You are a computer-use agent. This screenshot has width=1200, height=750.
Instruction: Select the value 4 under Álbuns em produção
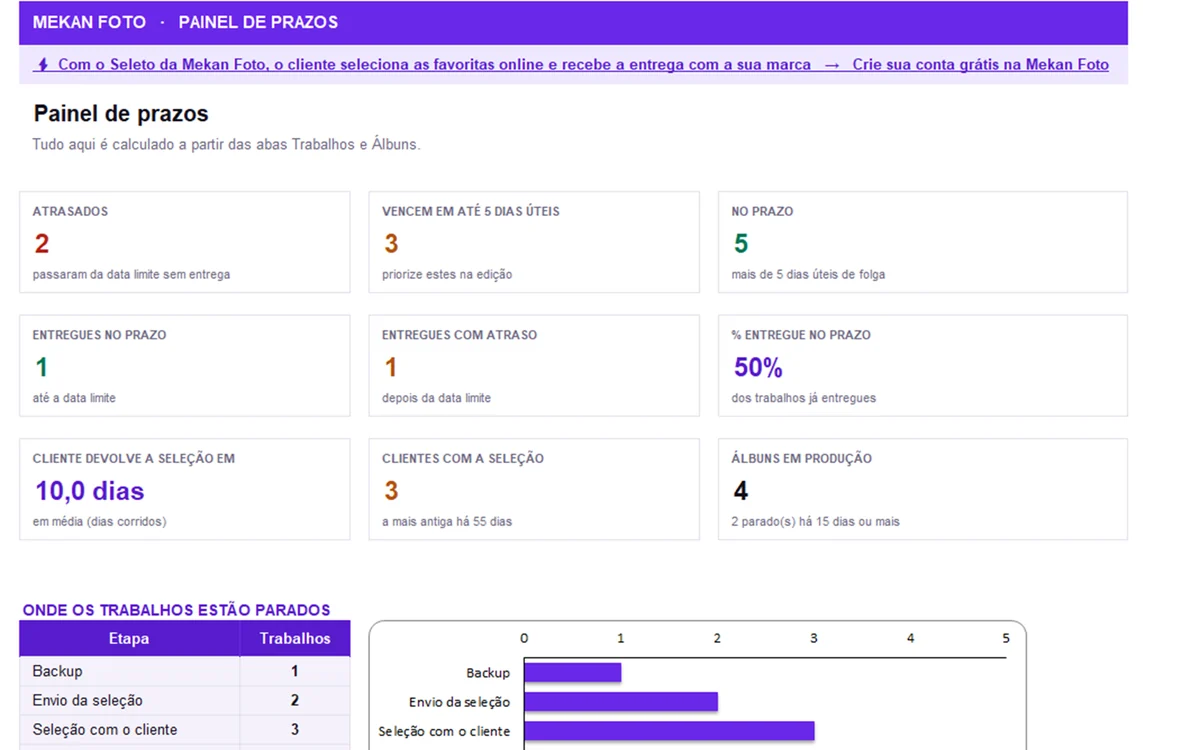741,491
